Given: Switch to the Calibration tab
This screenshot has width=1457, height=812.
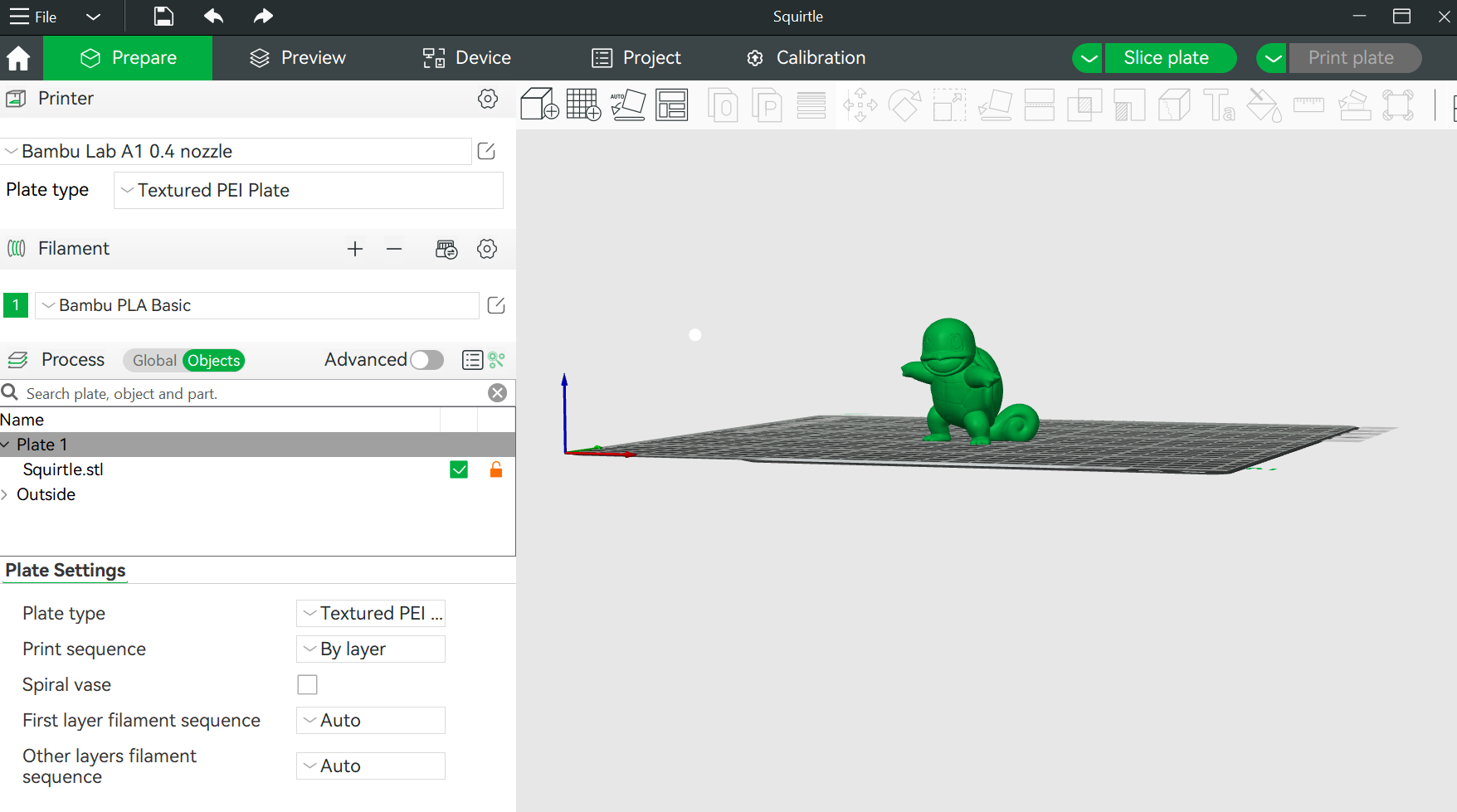Looking at the screenshot, I should pyautogui.click(x=806, y=58).
